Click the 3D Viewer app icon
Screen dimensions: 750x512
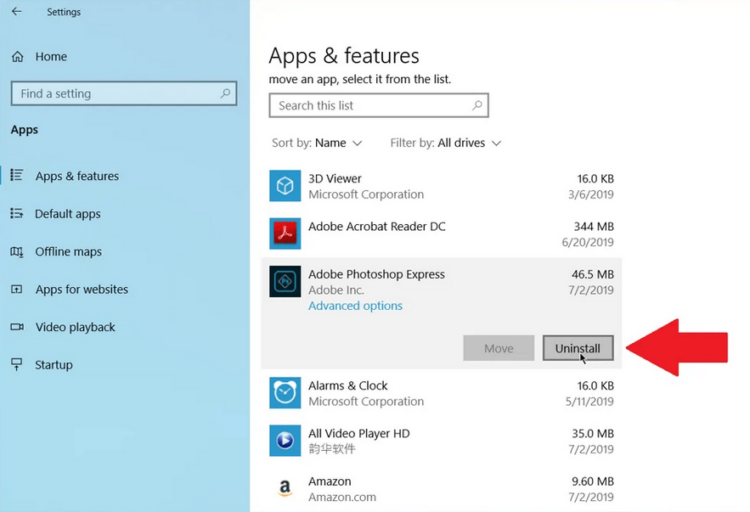(285, 186)
